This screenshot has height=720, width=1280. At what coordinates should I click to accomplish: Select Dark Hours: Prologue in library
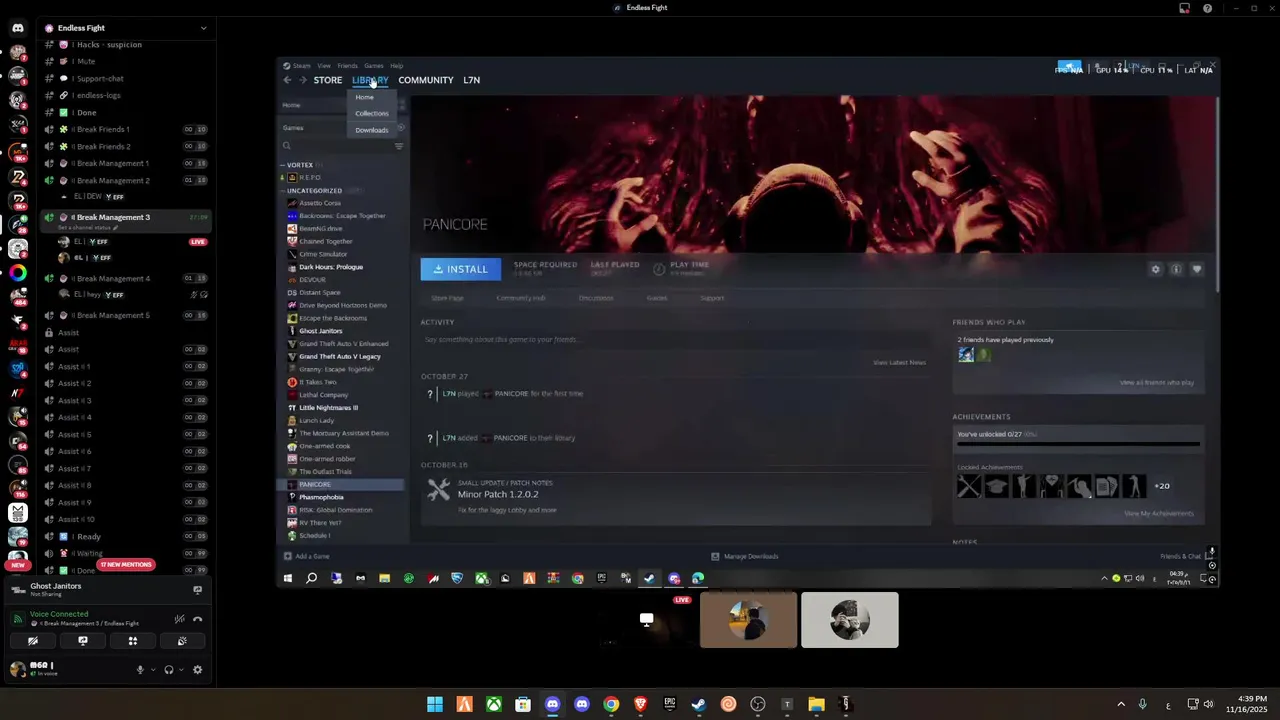331,267
